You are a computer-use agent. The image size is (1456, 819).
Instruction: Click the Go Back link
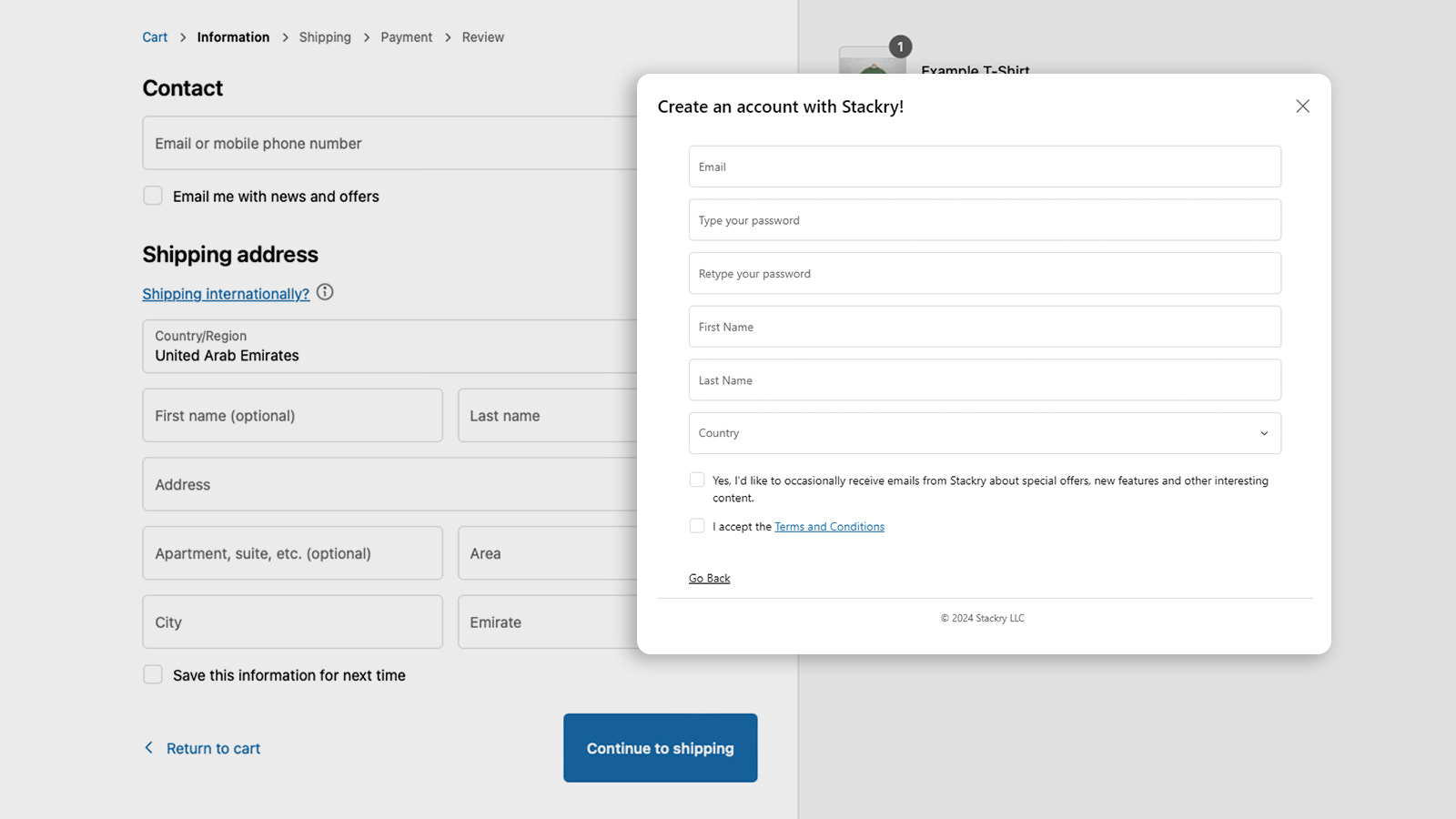709,579
